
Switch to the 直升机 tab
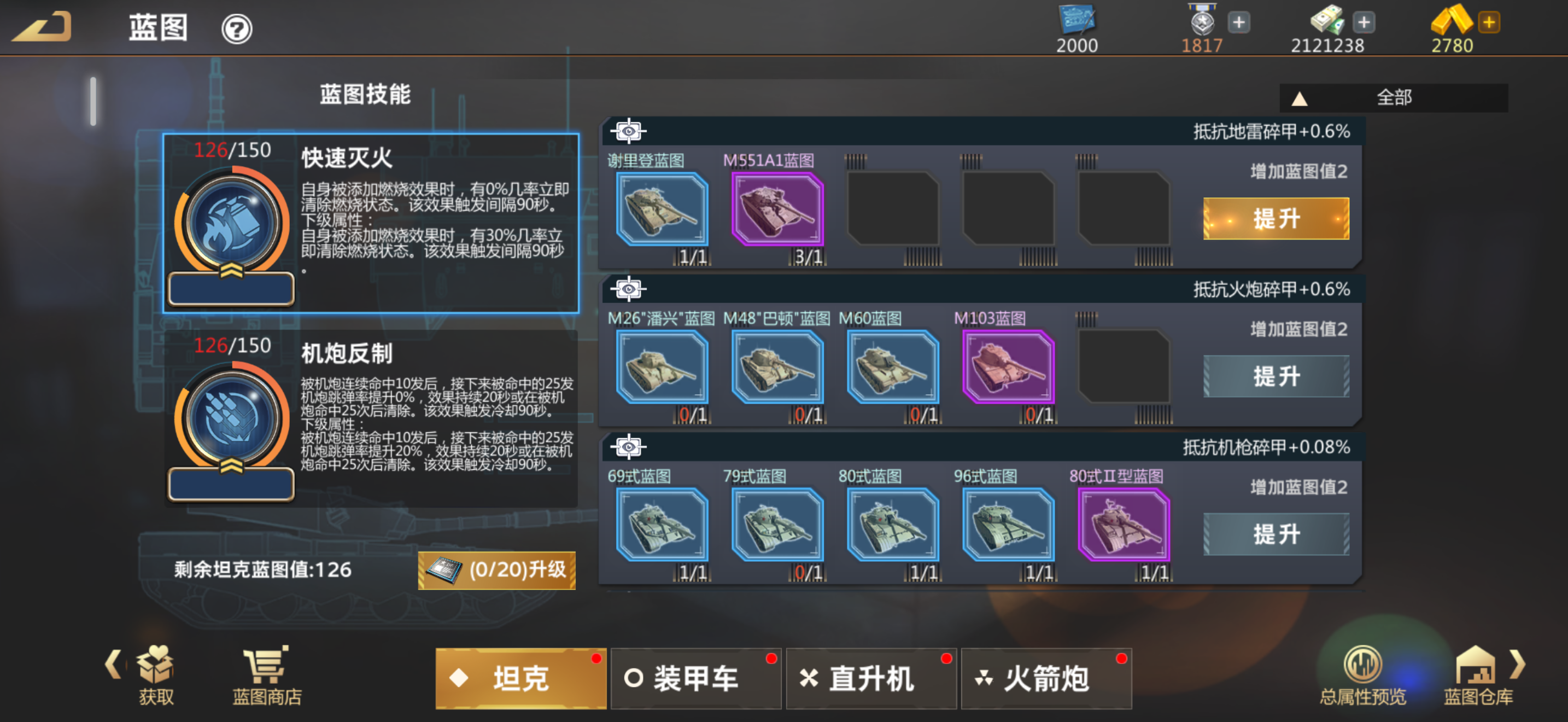coord(870,678)
